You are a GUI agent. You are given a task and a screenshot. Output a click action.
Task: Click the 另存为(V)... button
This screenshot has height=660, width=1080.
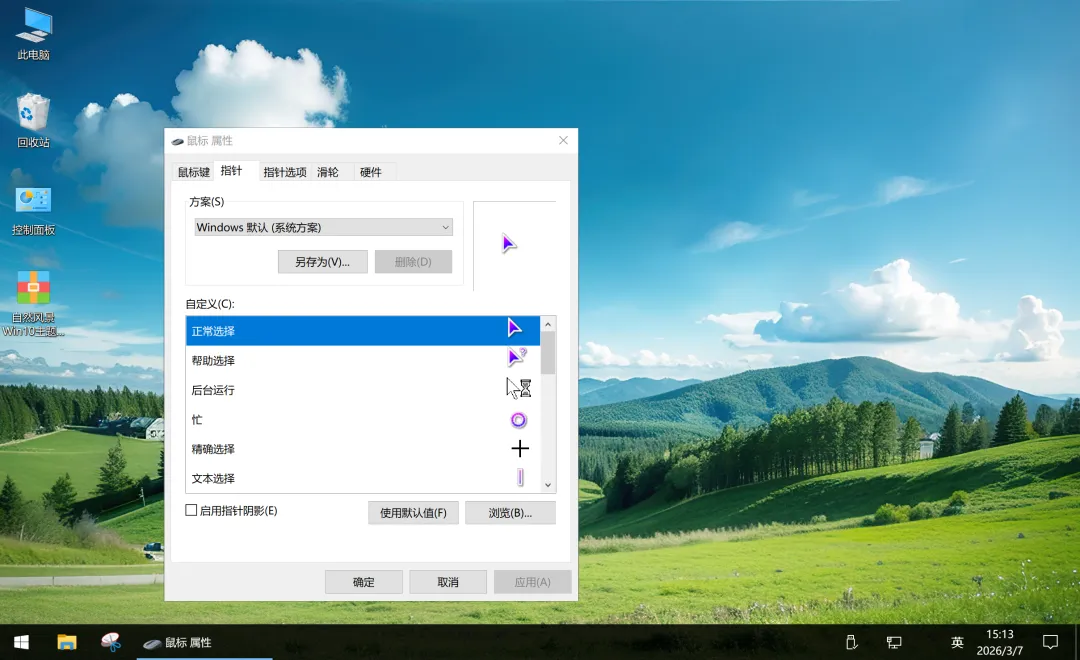tap(322, 262)
